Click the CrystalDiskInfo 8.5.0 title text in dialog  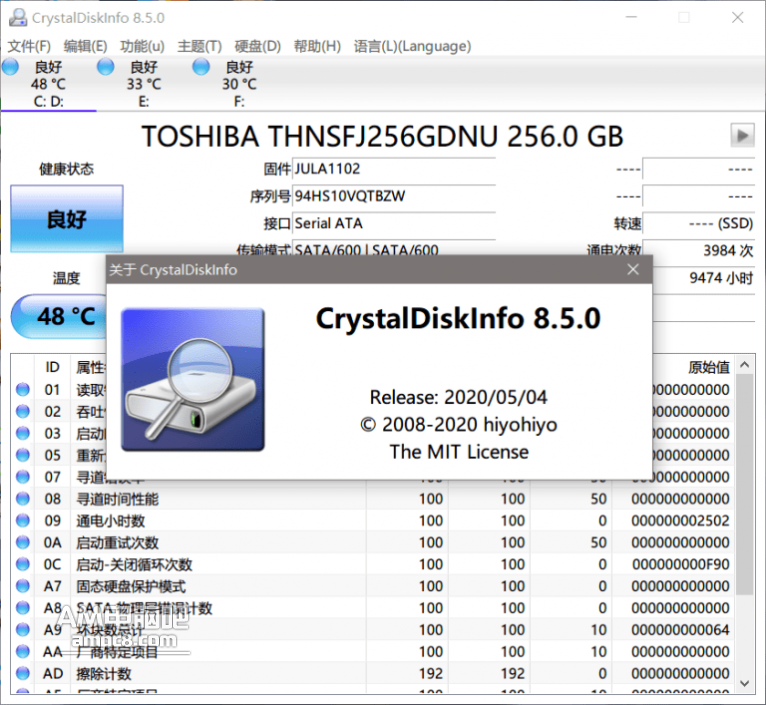click(x=458, y=319)
